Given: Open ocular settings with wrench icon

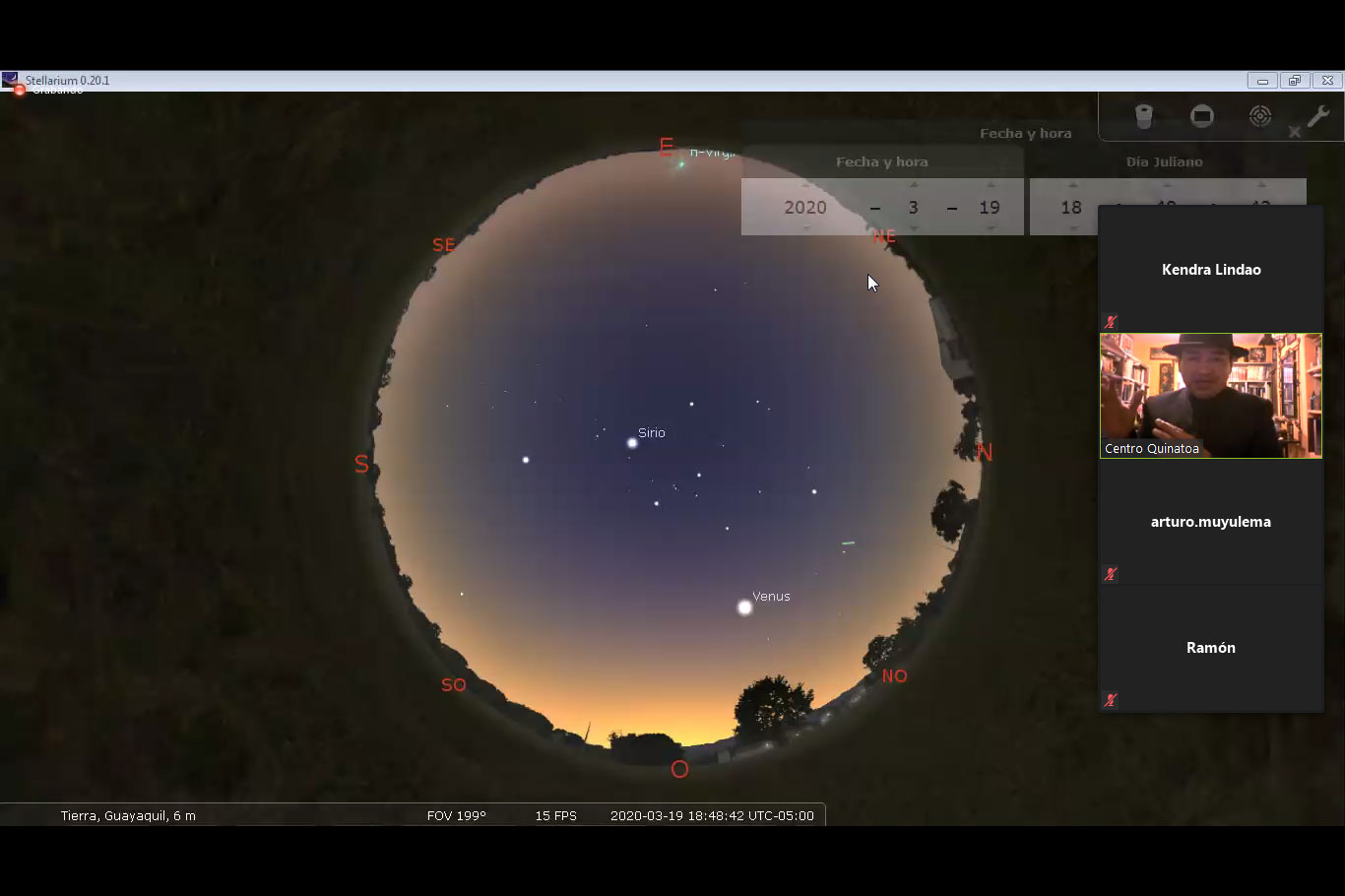Looking at the screenshot, I should 1317,116.
